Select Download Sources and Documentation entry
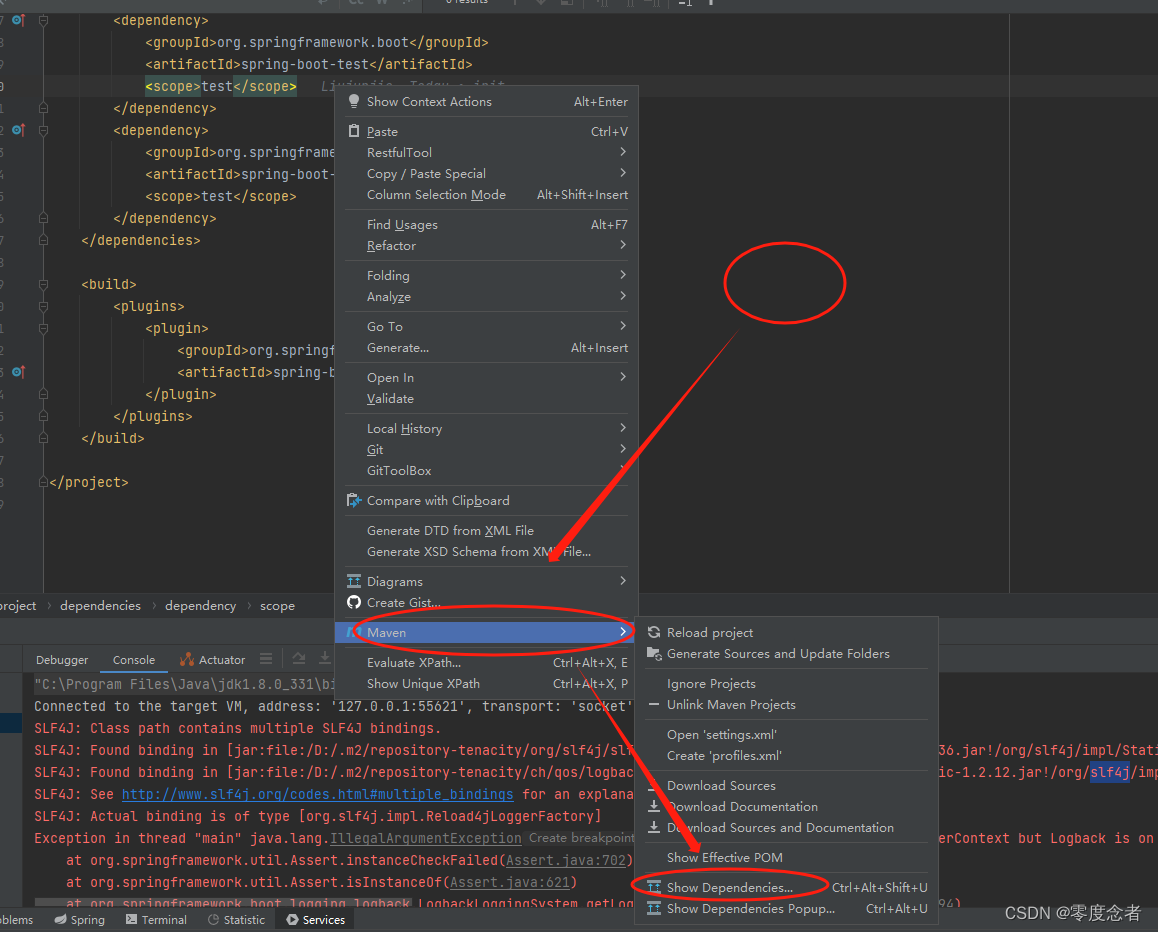Screen dimensions: 1158x932 787,828
